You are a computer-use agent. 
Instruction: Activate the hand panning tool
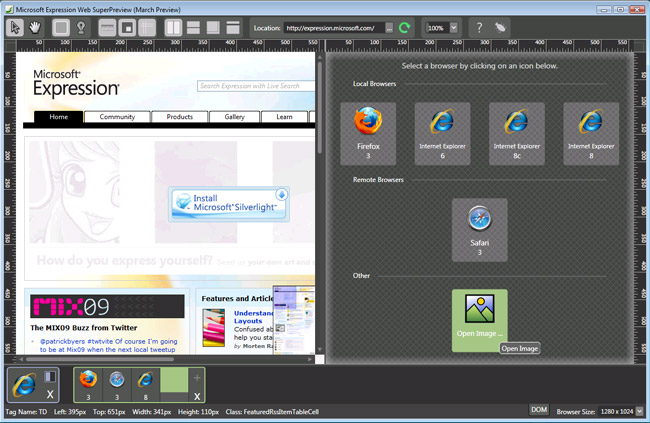pos(37,28)
